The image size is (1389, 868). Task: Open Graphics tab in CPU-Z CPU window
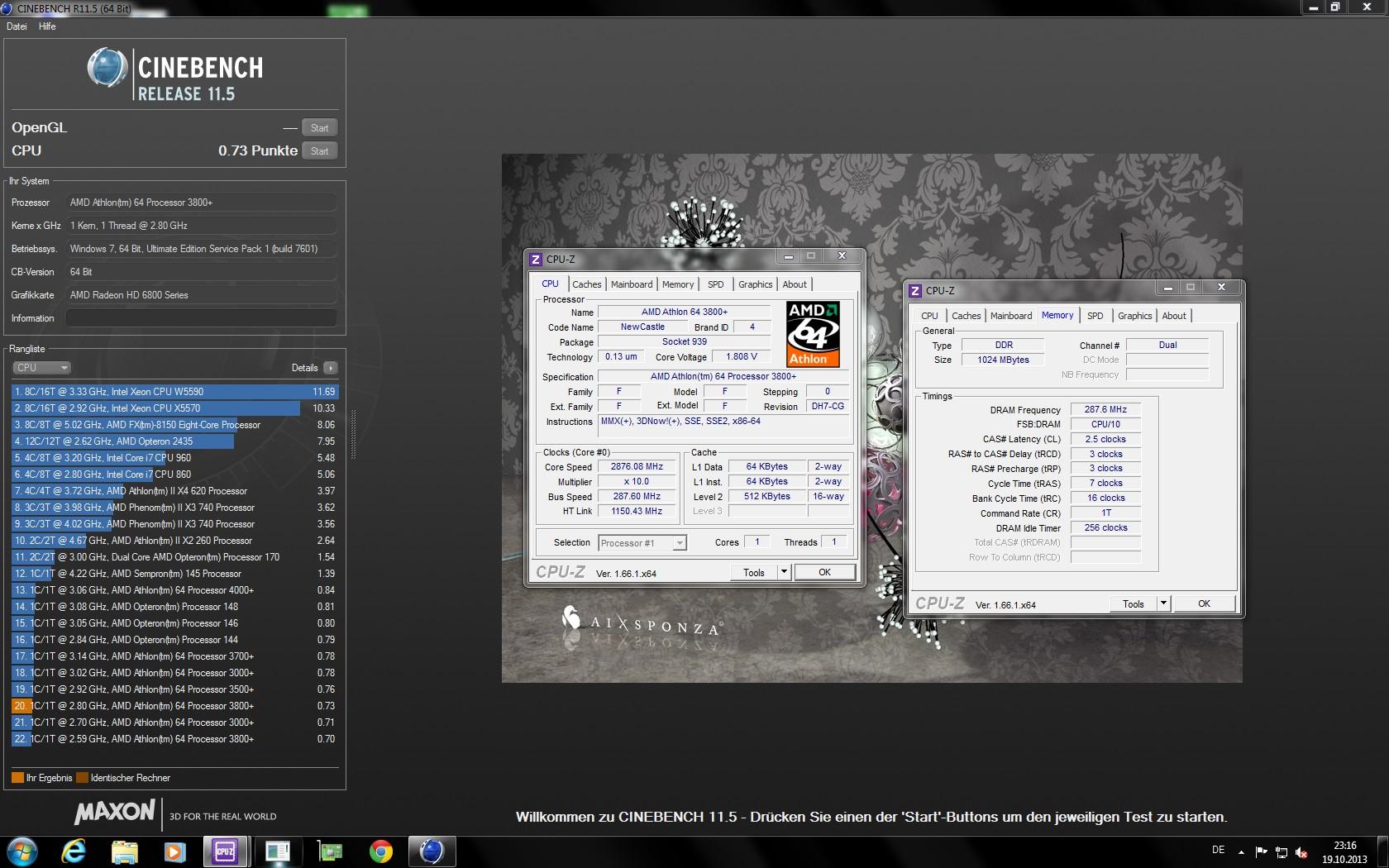(x=756, y=284)
